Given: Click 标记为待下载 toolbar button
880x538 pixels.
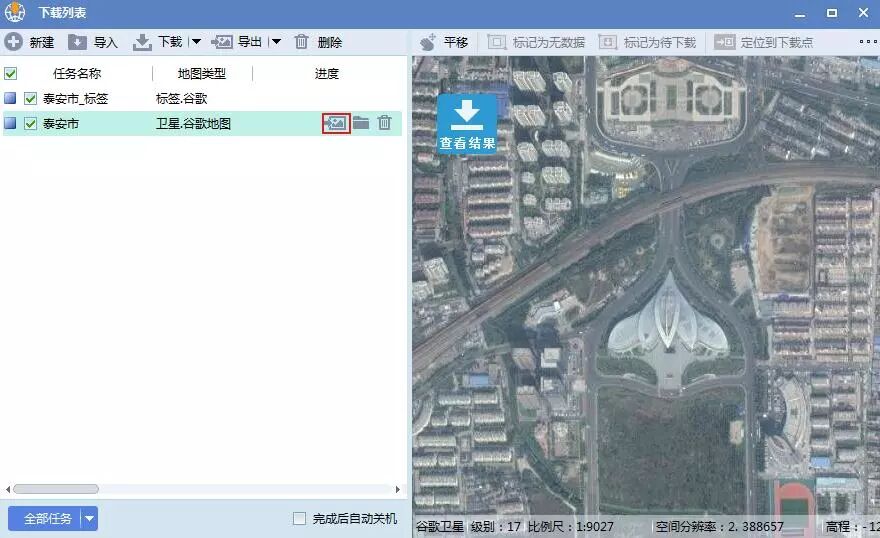Looking at the screenshot, I should [x=647, y=42].
